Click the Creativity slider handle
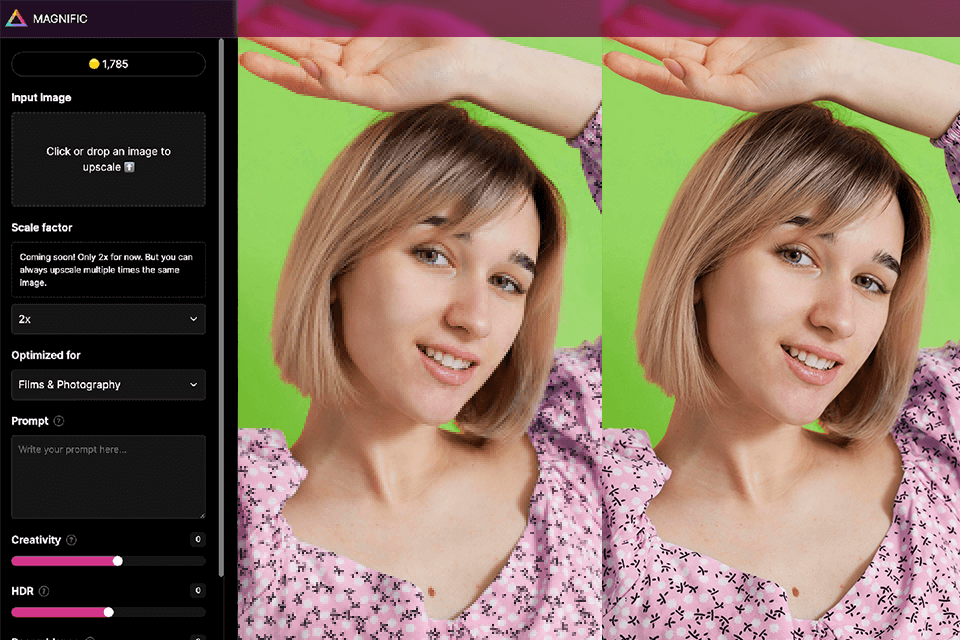Image resolution: width=960 pixels, height=640 pixels. click(x=118, y=561)
